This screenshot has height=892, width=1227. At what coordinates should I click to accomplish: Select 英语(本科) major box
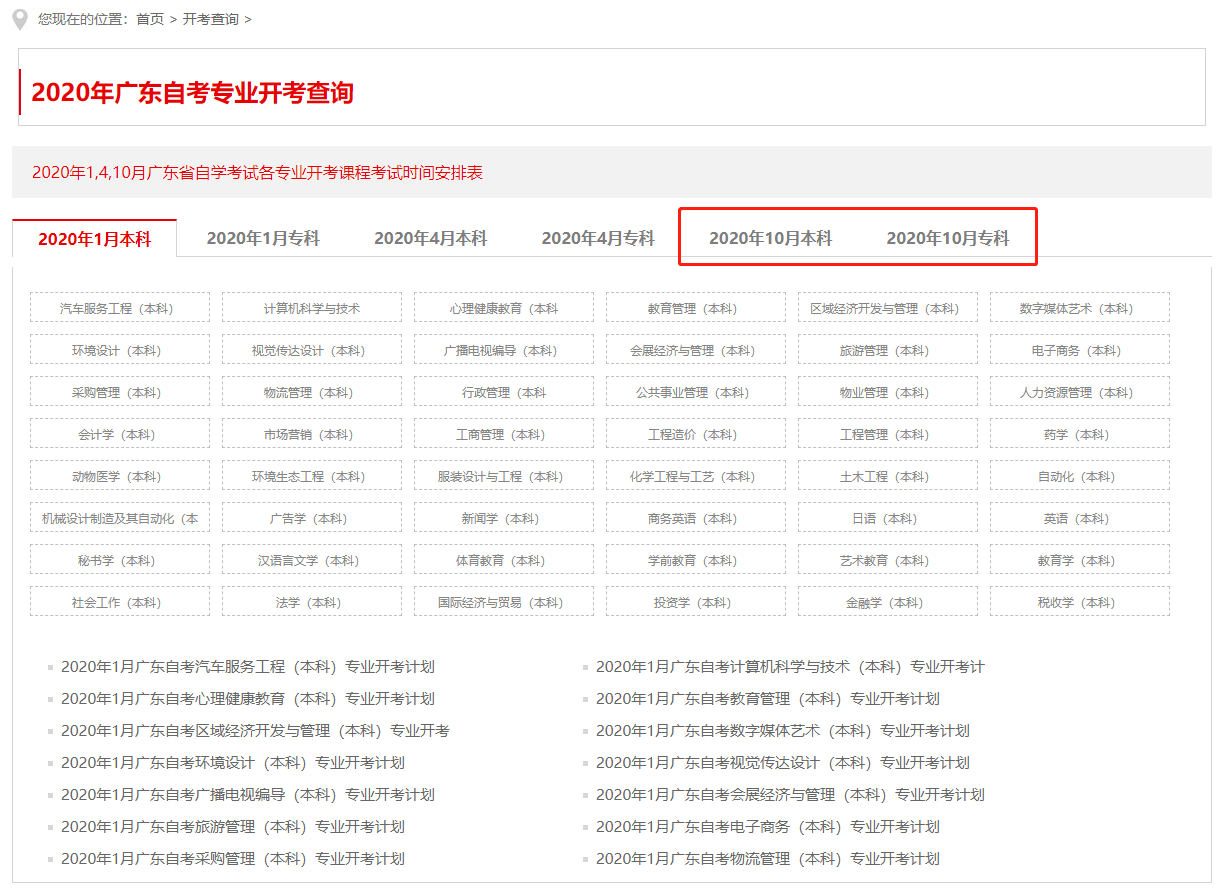(1080, 518)
